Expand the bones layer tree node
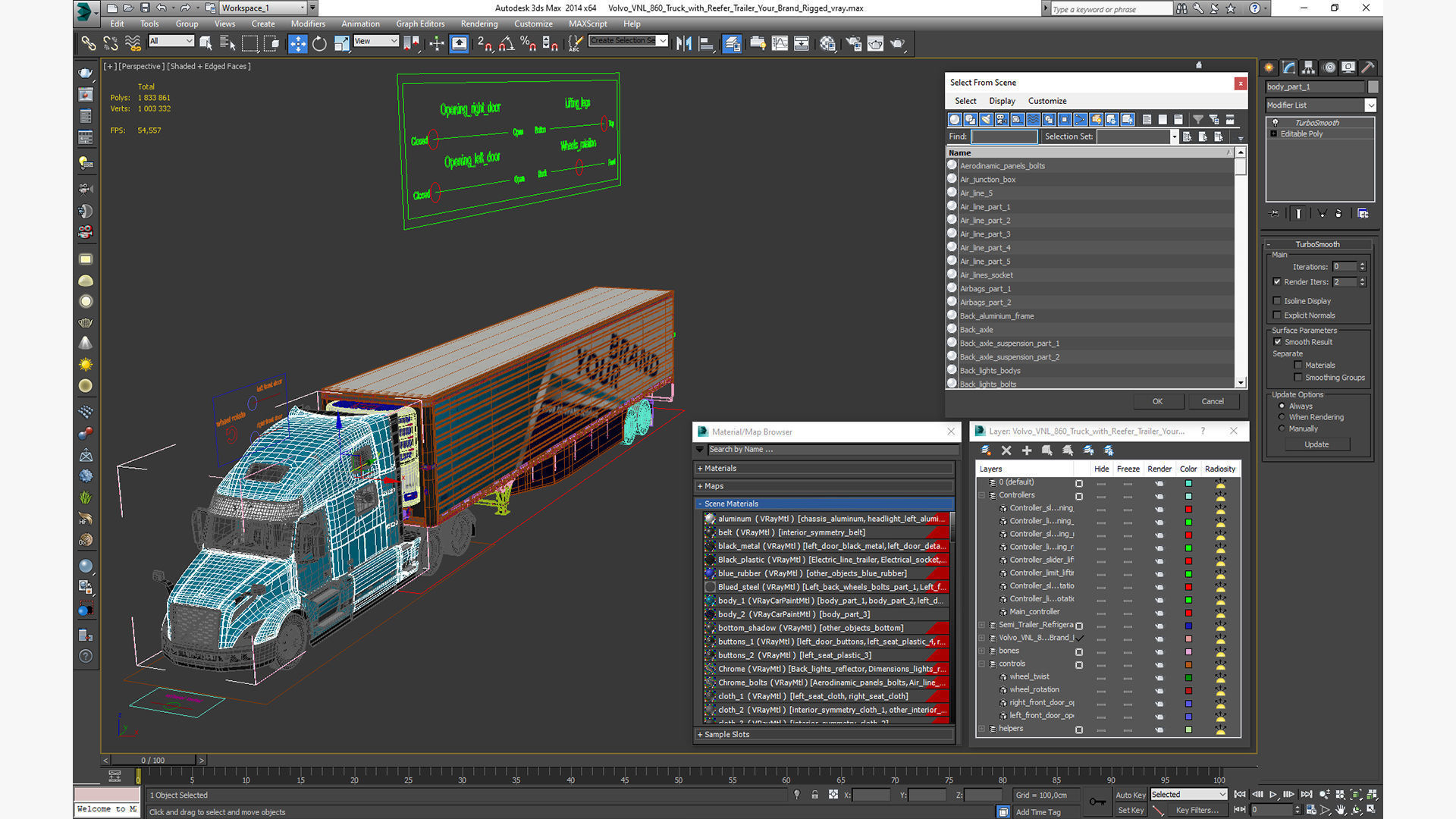Screen dimensions: 1456x819 pos(982,651)
